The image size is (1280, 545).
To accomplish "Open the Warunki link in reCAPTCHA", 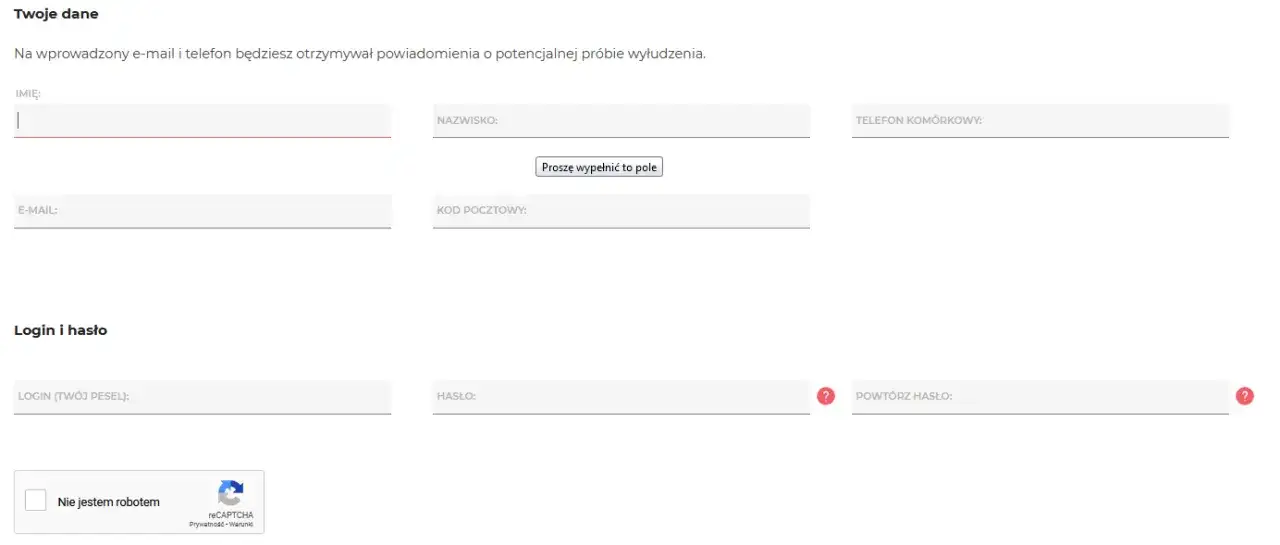I will point(240,524).
